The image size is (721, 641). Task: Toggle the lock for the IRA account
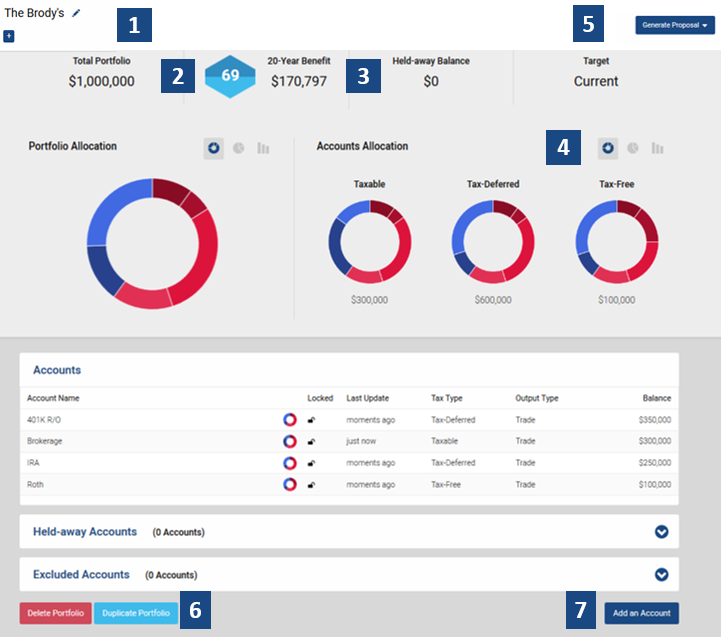point(313,463)
